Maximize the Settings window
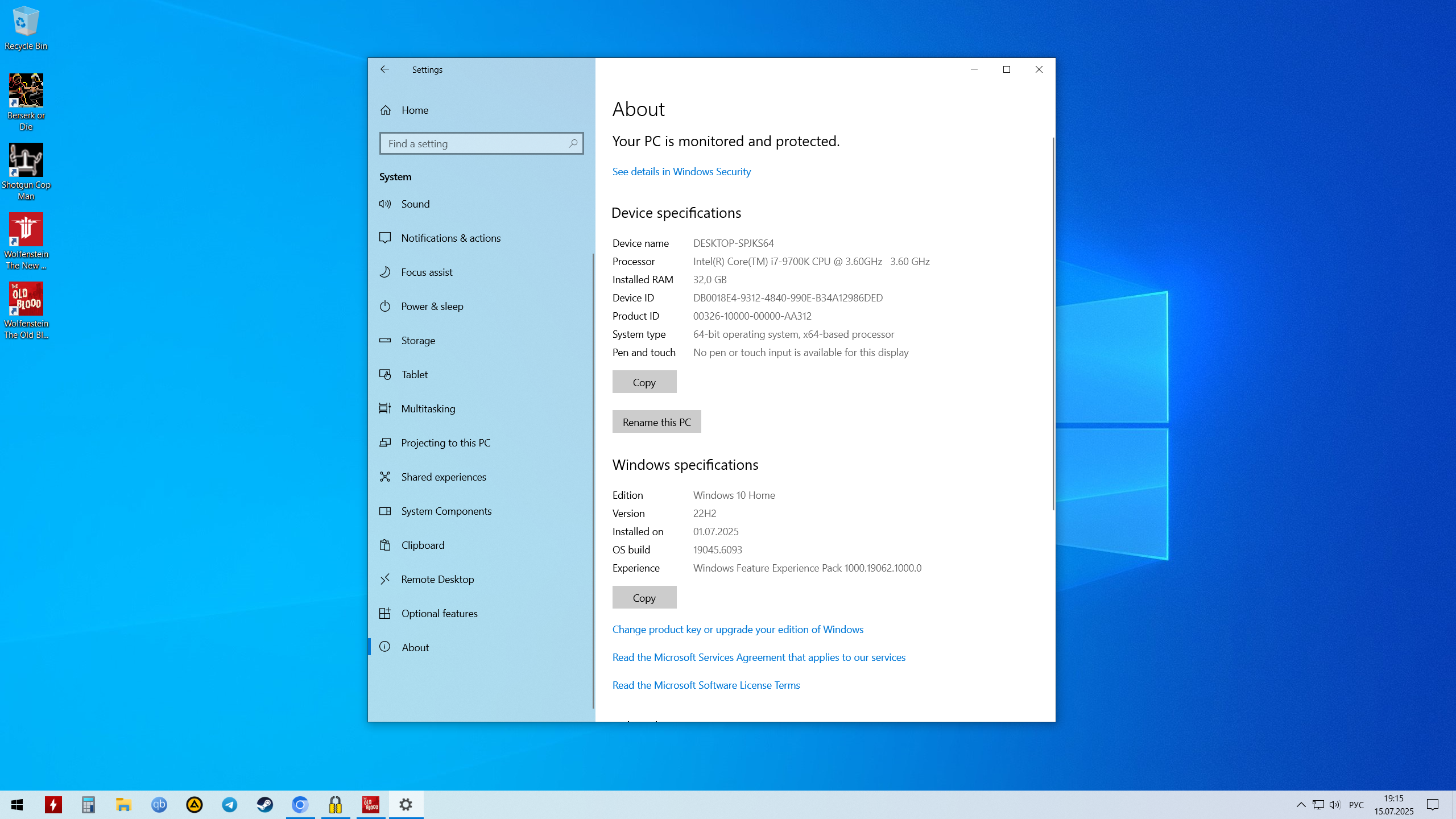 [1007, 69]
